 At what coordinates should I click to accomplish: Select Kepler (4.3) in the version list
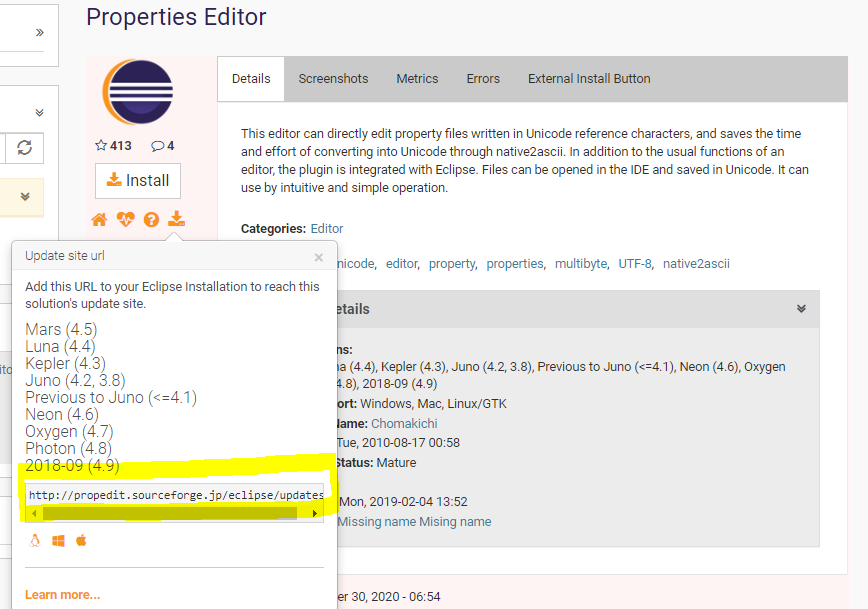click(65, 364)
